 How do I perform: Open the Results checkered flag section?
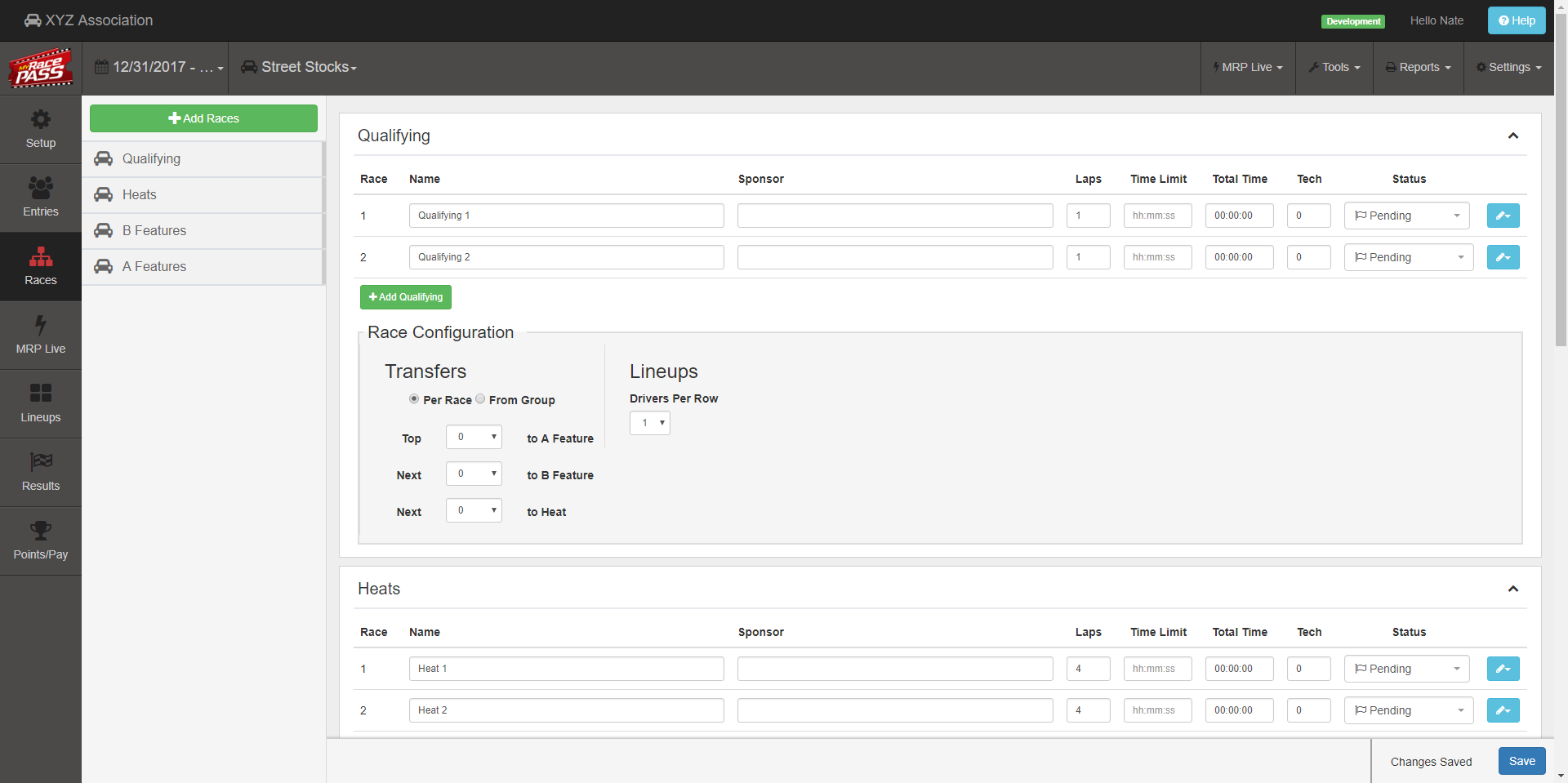pyautogui.click(x=41, y=473)
